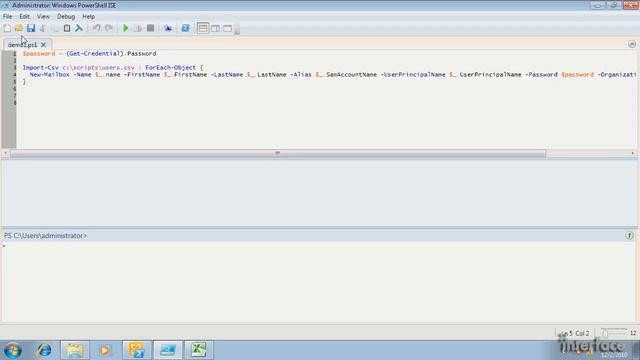The image size is (640, 360).
Task: Open Windows Explorer from the taskbar
Action: (75, 350)
